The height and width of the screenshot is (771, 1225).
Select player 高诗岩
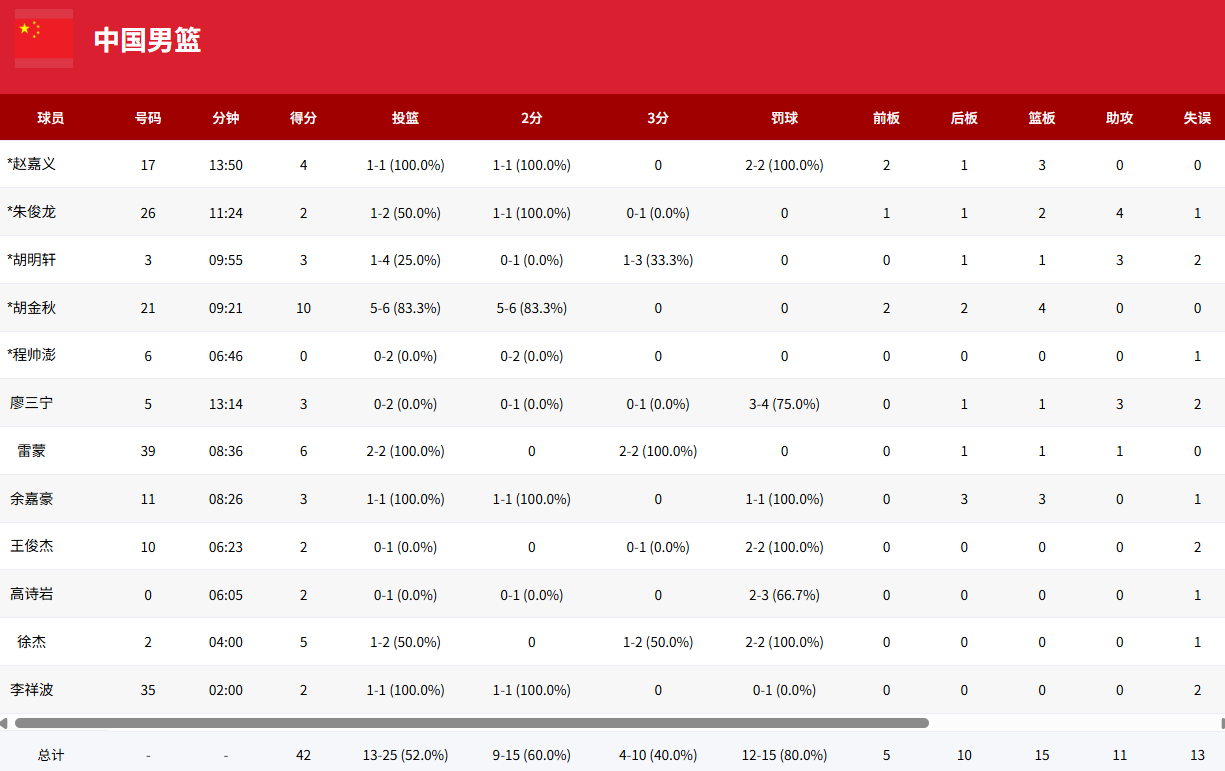[31, 594]
